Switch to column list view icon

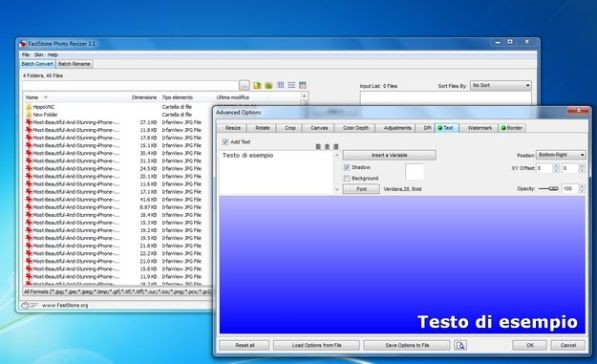281,85
